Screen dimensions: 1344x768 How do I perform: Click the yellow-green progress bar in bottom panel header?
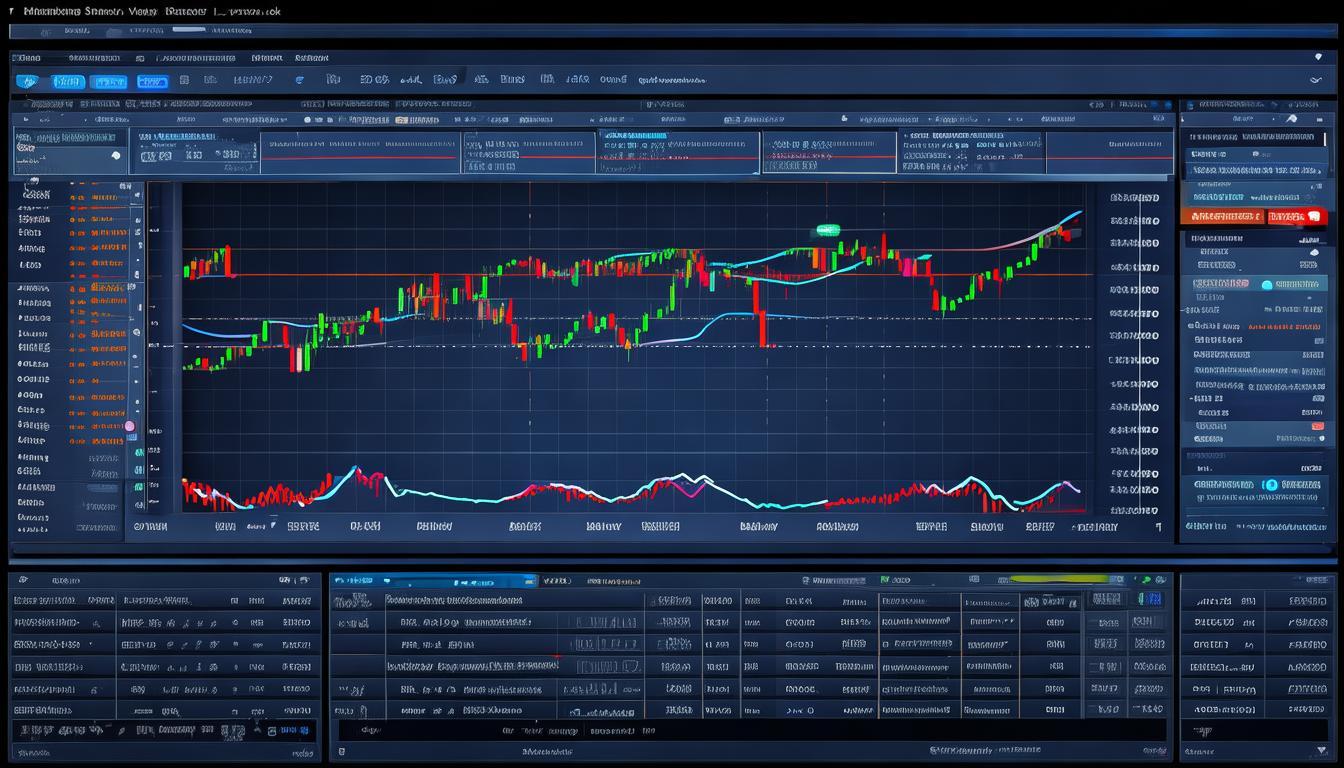click(1059, 579)
